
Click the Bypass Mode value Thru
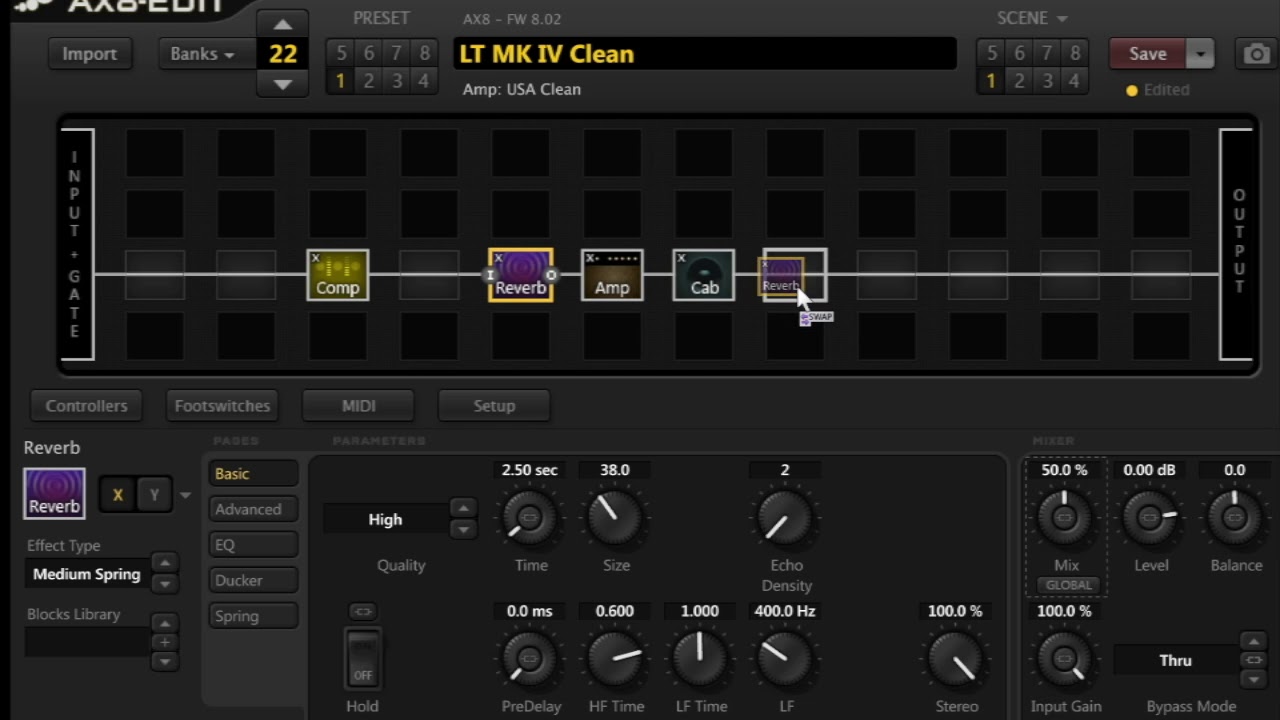[1175, 660]
